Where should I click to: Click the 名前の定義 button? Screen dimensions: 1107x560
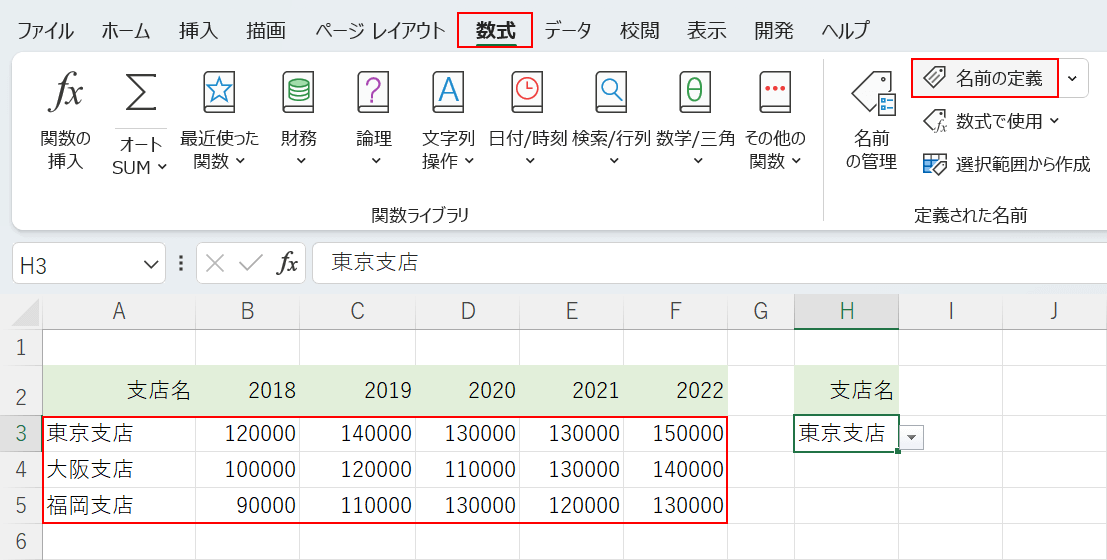click(985, 78)
